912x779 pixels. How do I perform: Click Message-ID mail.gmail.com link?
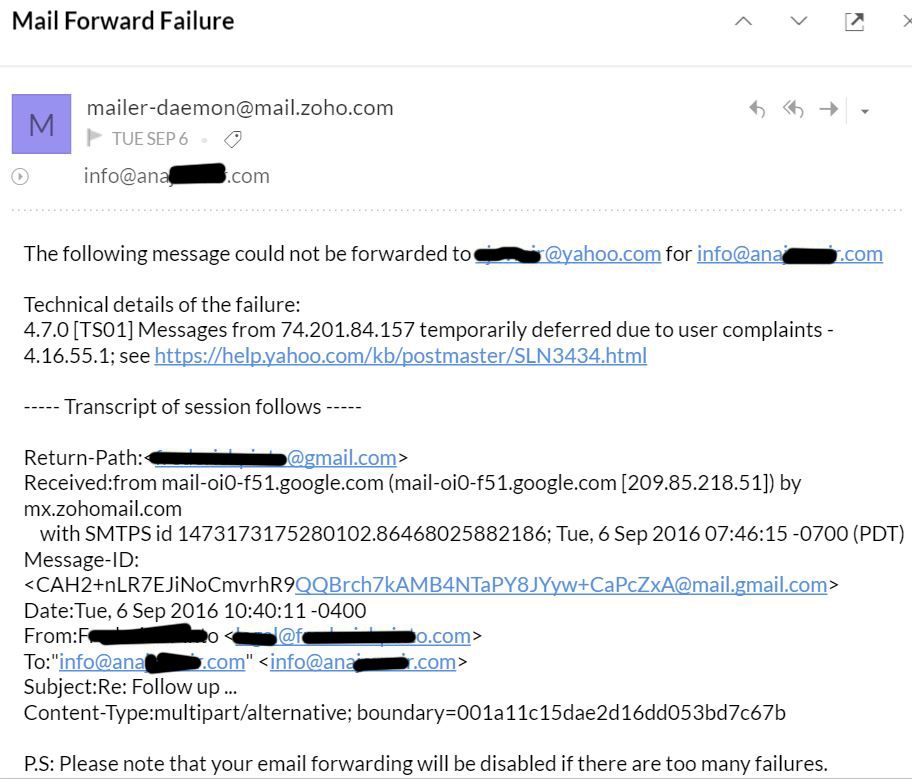pos(560,584)
